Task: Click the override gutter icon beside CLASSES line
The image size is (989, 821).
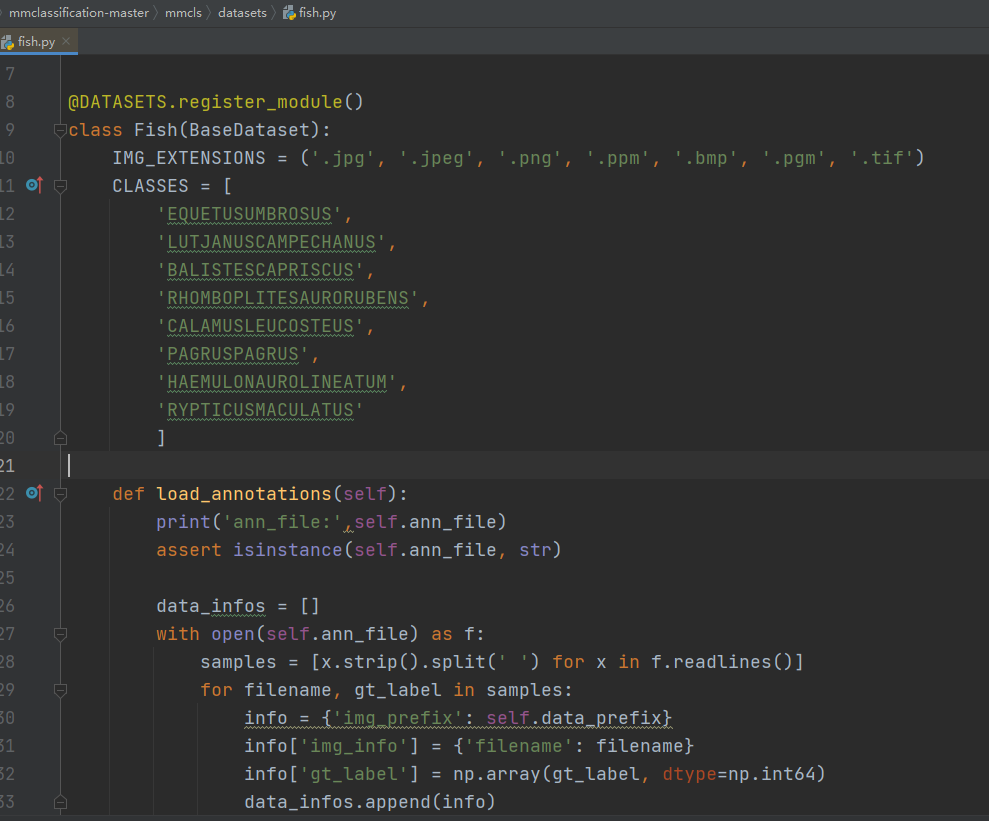Action: [34, 185]
